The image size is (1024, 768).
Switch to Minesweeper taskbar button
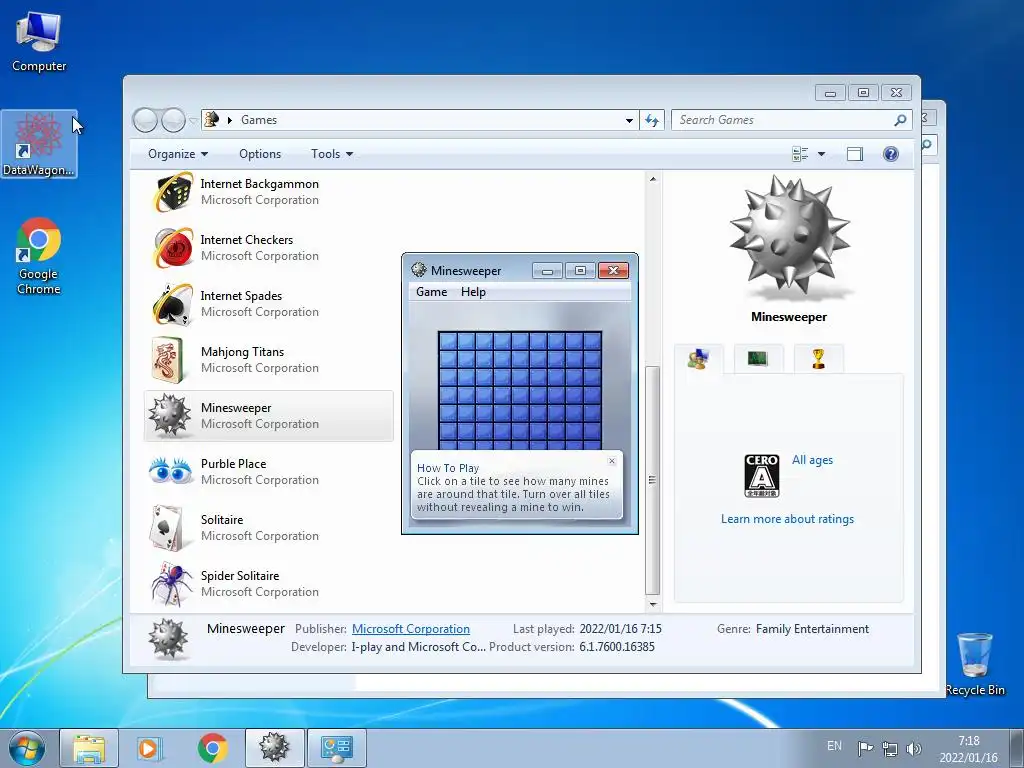pyautogui.click(x=274, y=748)
